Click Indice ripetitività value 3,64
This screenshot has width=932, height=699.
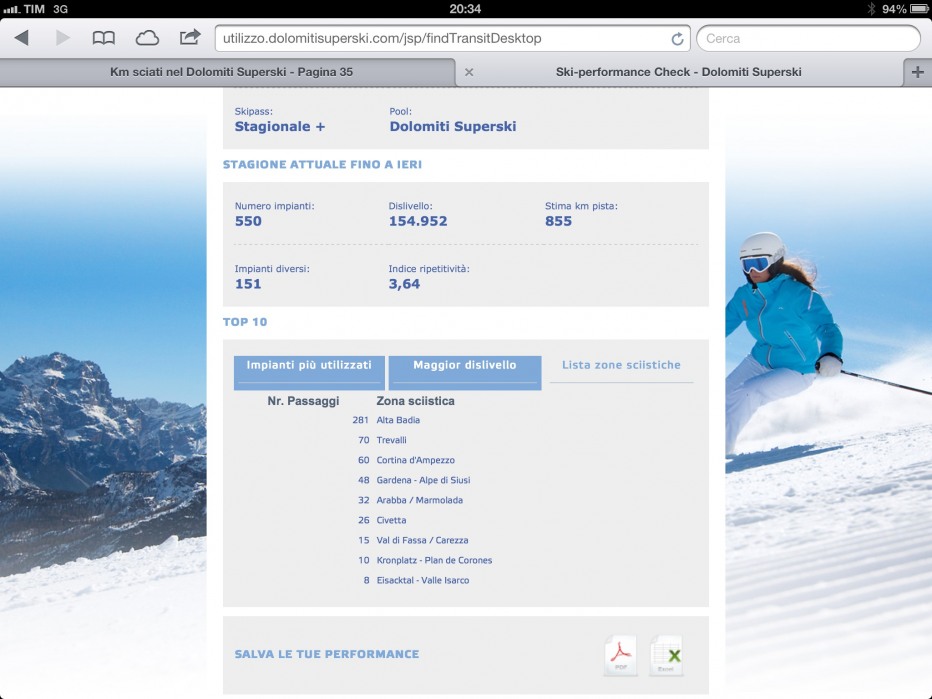404,284
